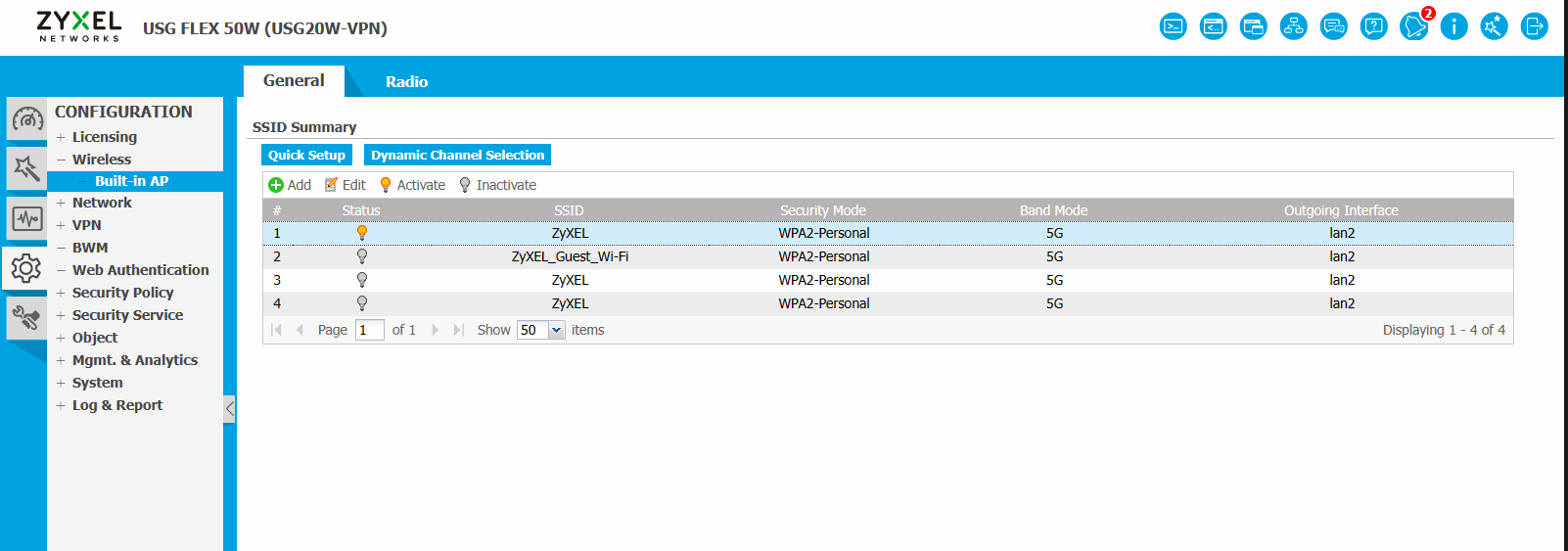Collapse the sidebar using the arrow handle
This screenshot has height=551, width=1568.
pos(229,408)
